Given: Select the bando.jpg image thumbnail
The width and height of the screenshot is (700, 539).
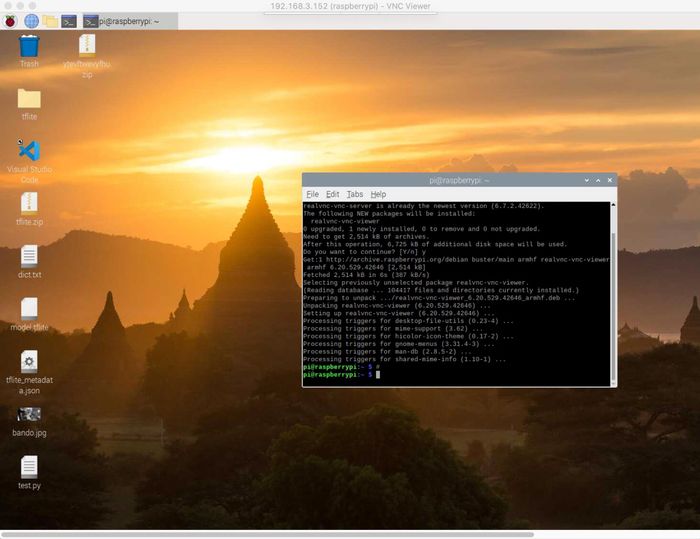Looking at the screenshot, I should click(29, 414).
